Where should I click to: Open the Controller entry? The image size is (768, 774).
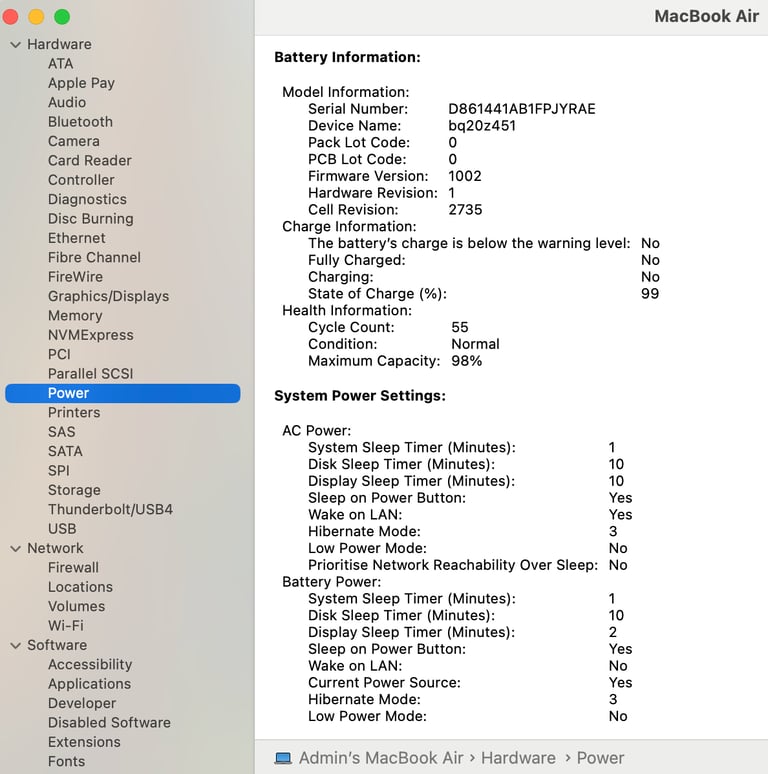(x=81, y=180)
